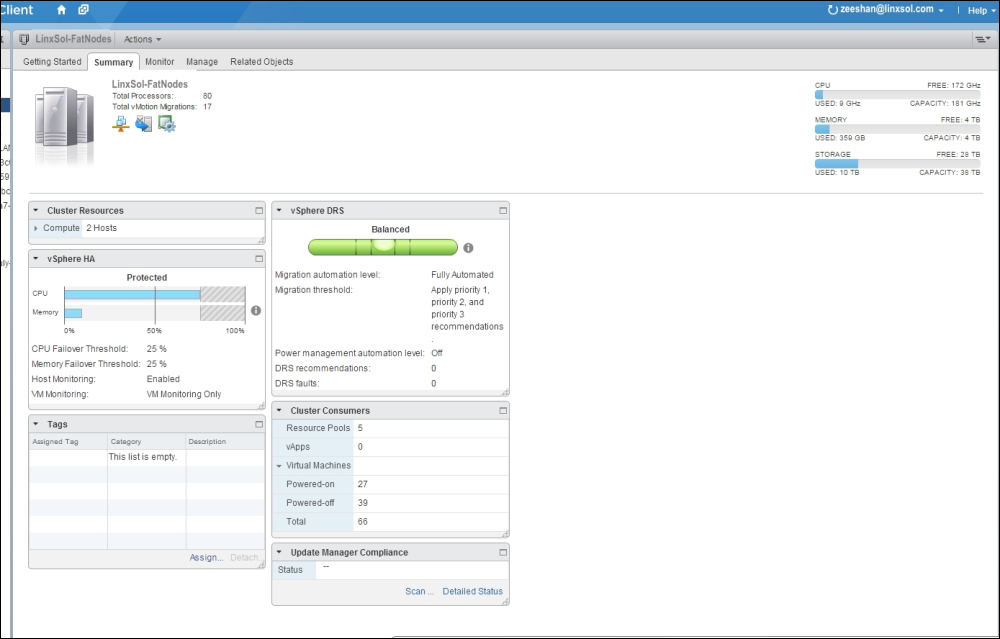Image resolution: width=1000 pixels, height=639 pixels.
Task: Expand the Compute row
Action: [x=36, y=228]
